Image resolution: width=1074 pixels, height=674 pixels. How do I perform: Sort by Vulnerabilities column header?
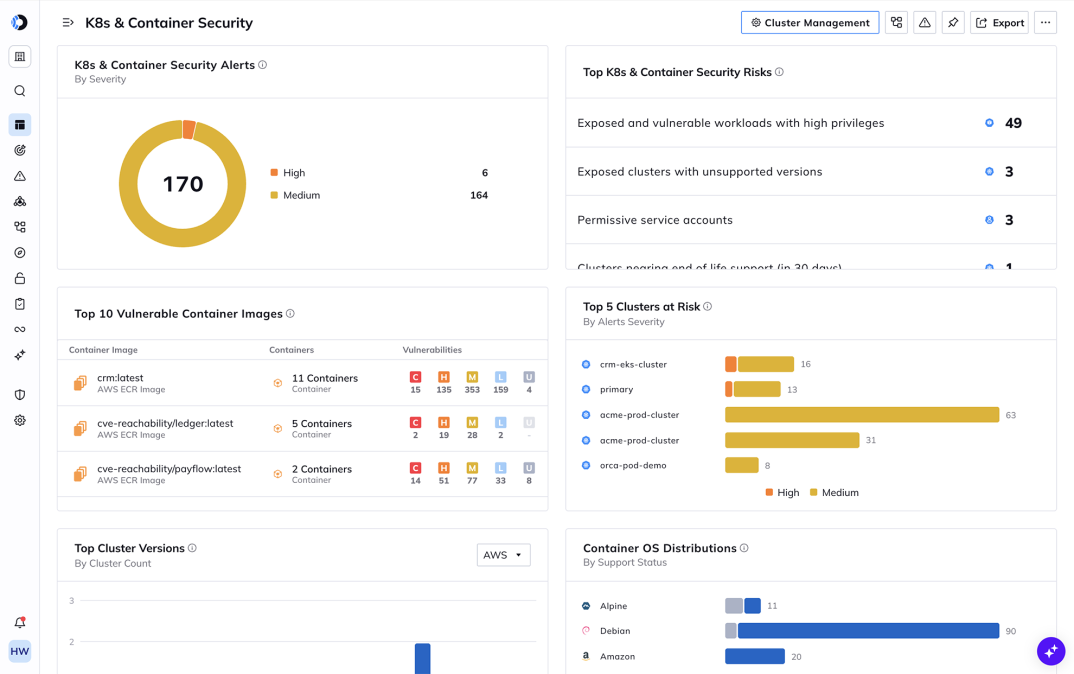[x=432, y=350]
